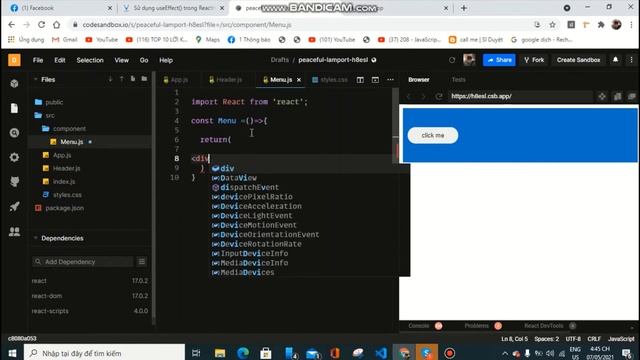
Task: Open Deployment rocket icon in sidebar
Action: point(14,207)
